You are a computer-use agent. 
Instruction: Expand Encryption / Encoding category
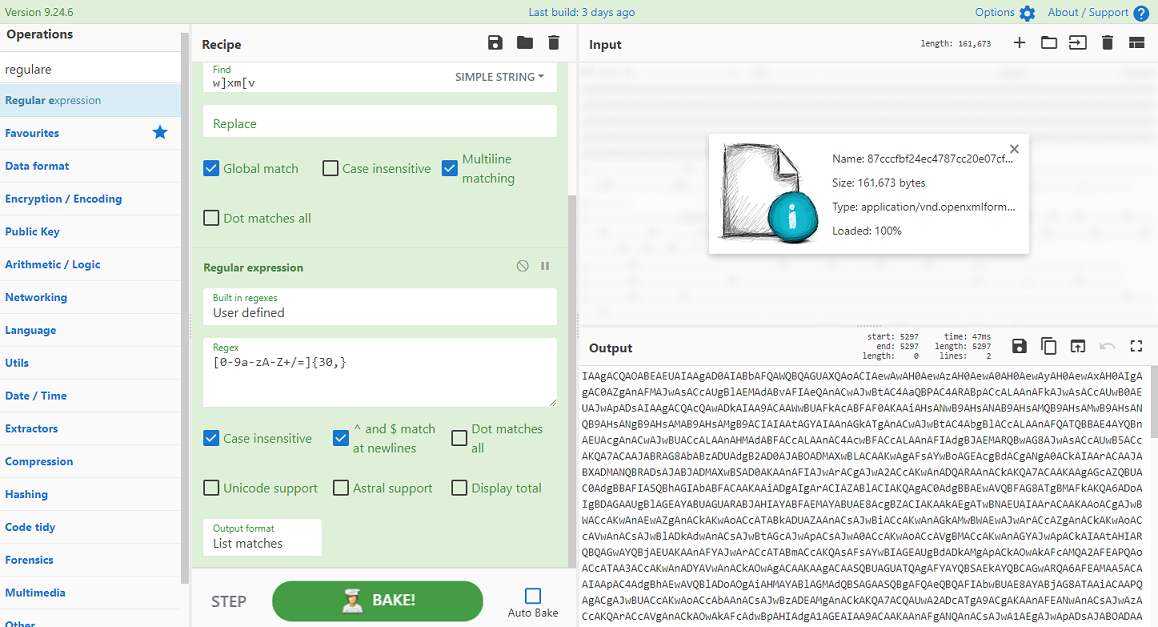tap(90, 199)
